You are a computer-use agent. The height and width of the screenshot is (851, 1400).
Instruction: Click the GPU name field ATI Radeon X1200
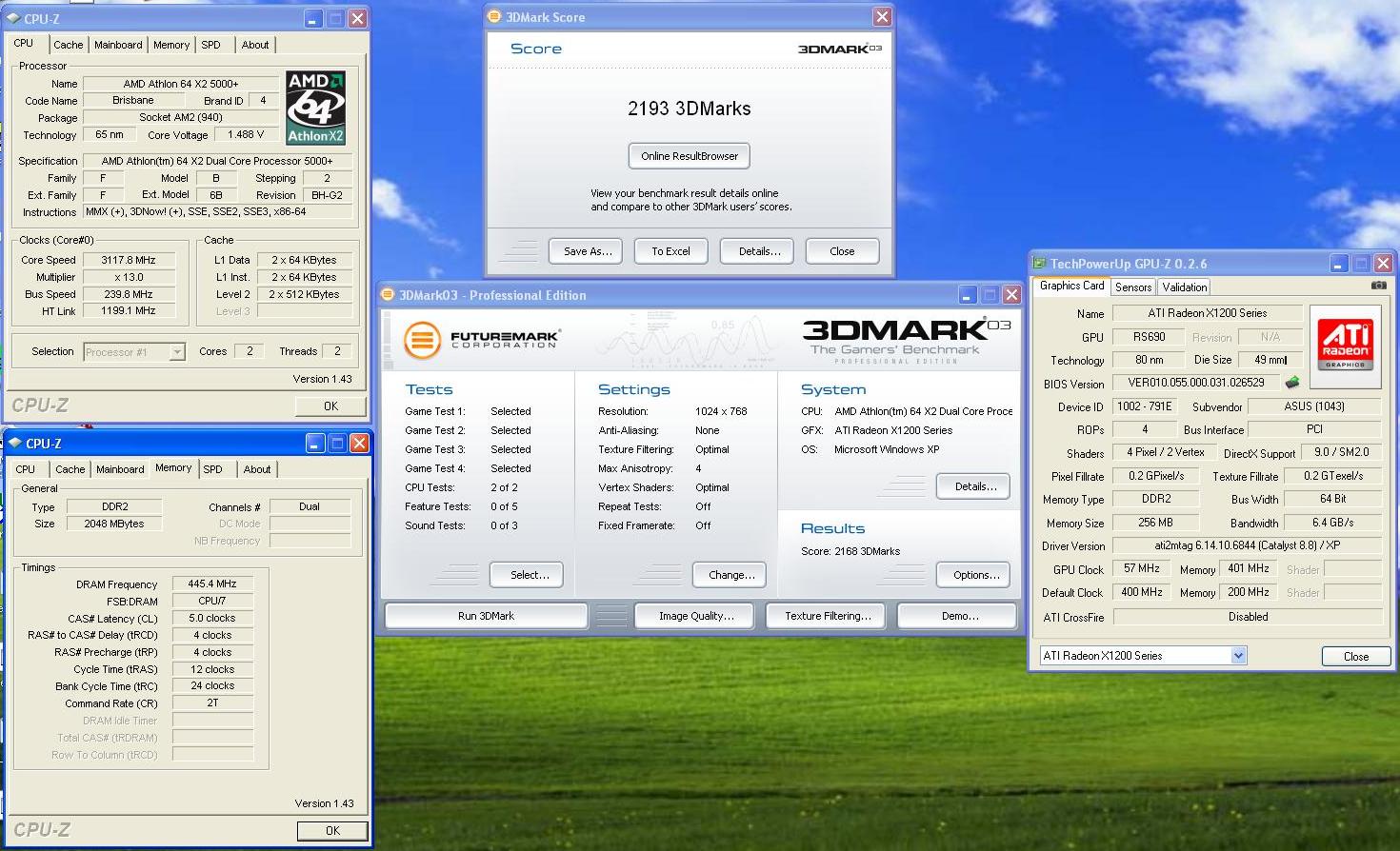coord(1208,313)
